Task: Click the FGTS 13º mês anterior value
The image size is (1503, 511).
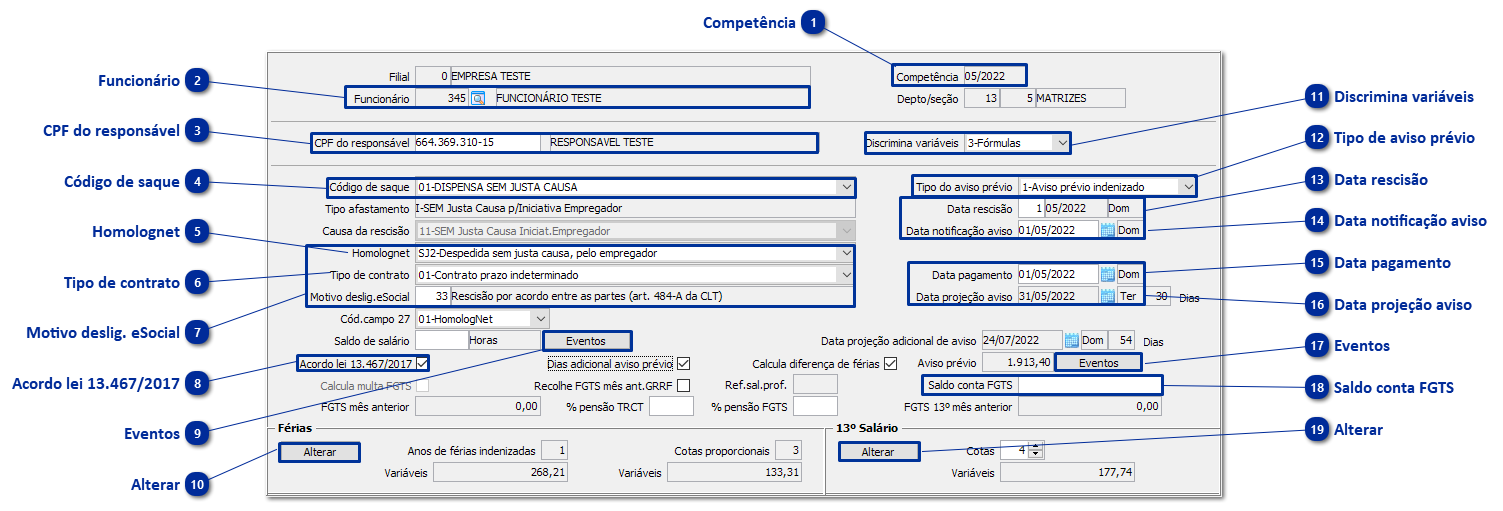Action: (x=1090, y=406)
